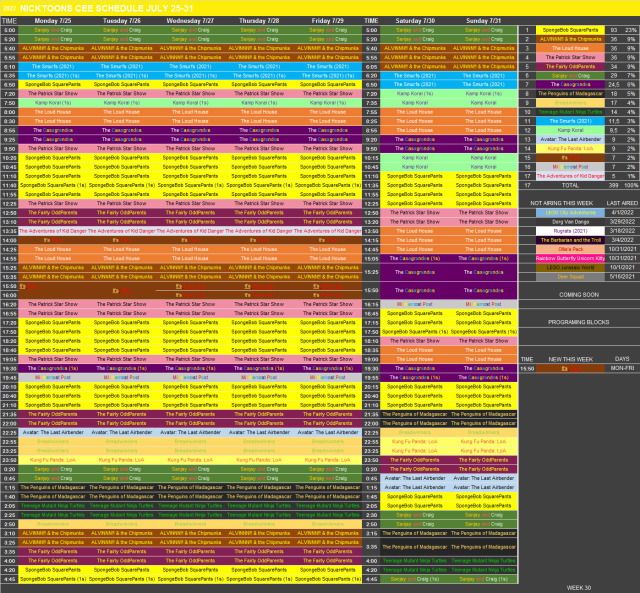Click the '5/16/2021' last aired date
The width and height of the screenshot is (640, 593).
pyautogui.click(x=622, y=277)
